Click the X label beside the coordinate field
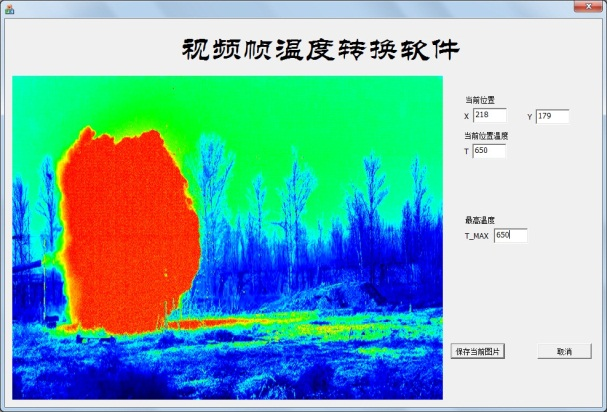 [466, 117]
